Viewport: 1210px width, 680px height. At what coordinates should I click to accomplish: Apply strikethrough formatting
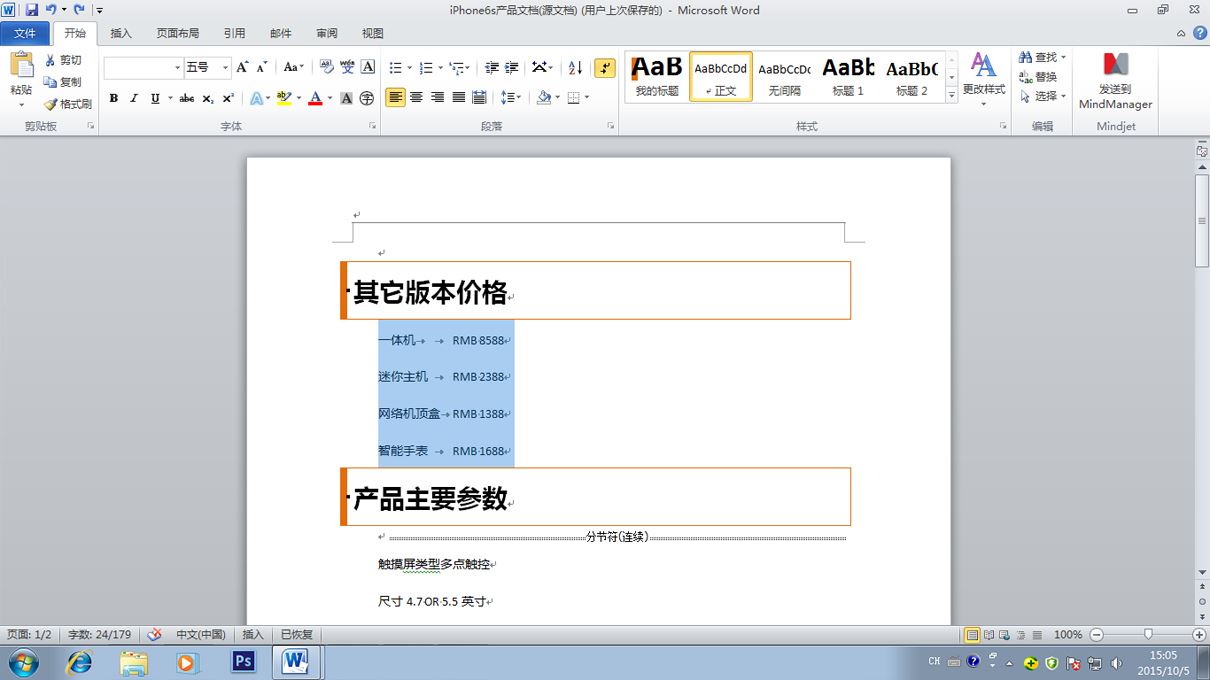point(187,98)
